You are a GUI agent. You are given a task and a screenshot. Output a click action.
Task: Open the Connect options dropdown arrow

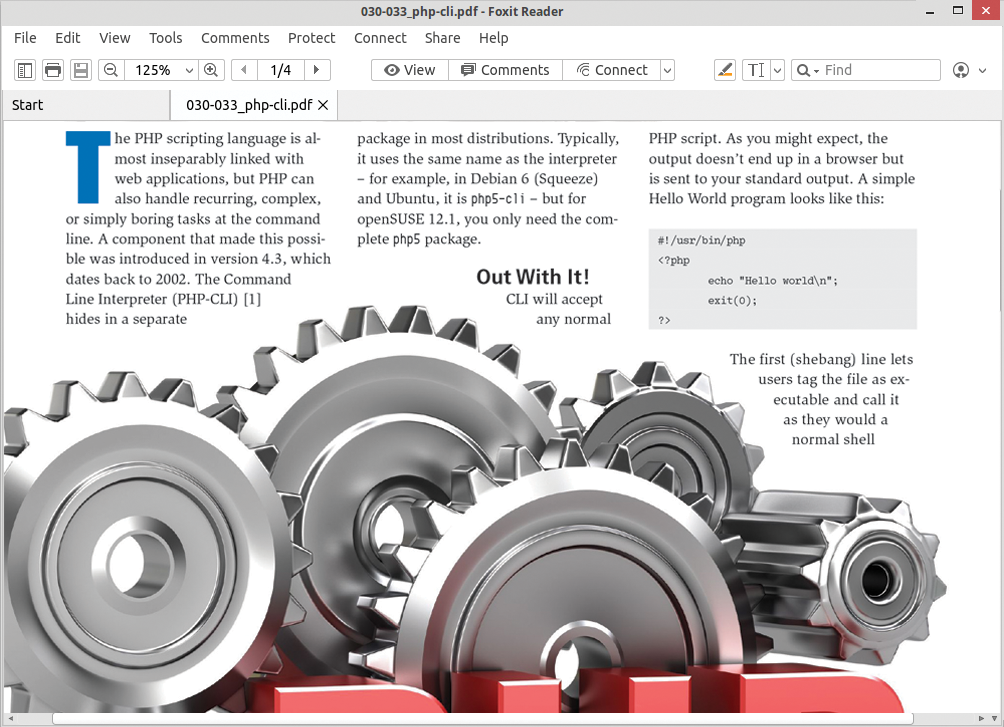tap(665, 70)
